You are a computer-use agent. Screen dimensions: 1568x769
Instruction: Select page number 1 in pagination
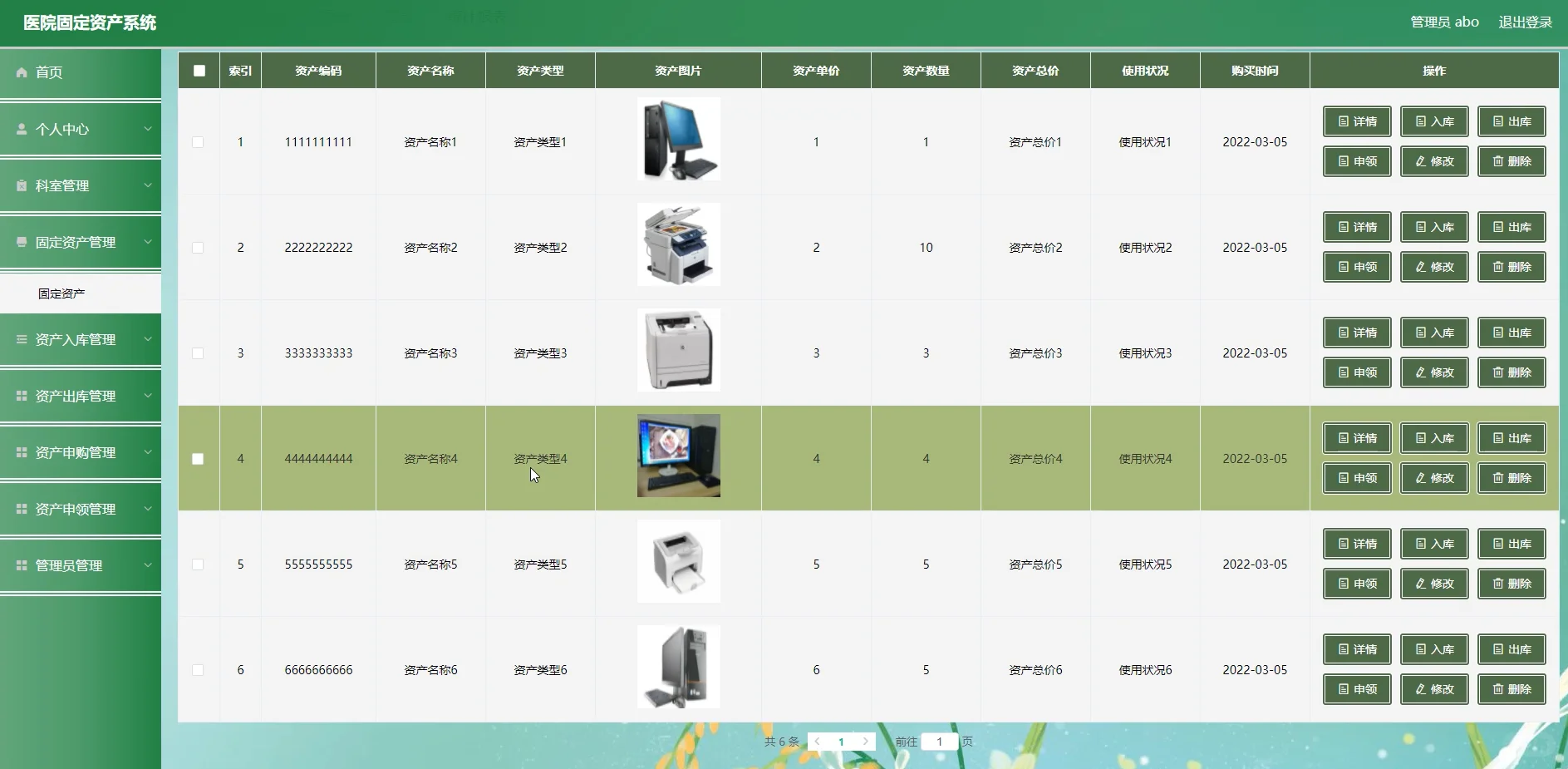pyautogui.click(x=841, y=742)
